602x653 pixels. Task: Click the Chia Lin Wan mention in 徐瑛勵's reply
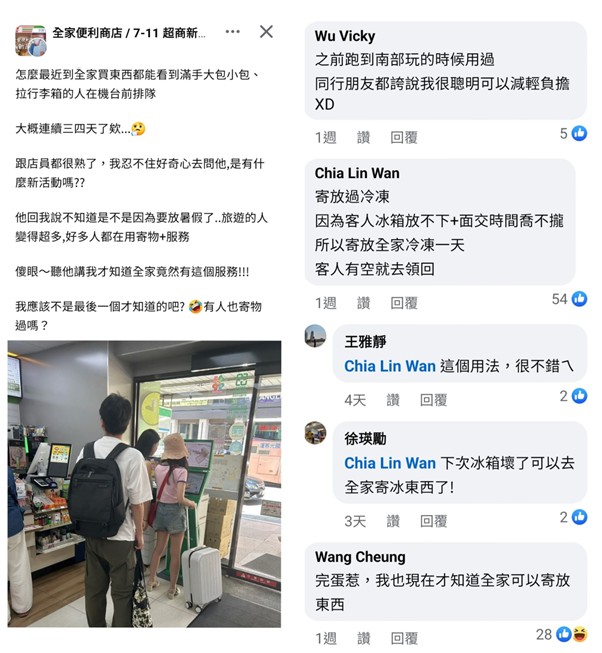point(390,463)
